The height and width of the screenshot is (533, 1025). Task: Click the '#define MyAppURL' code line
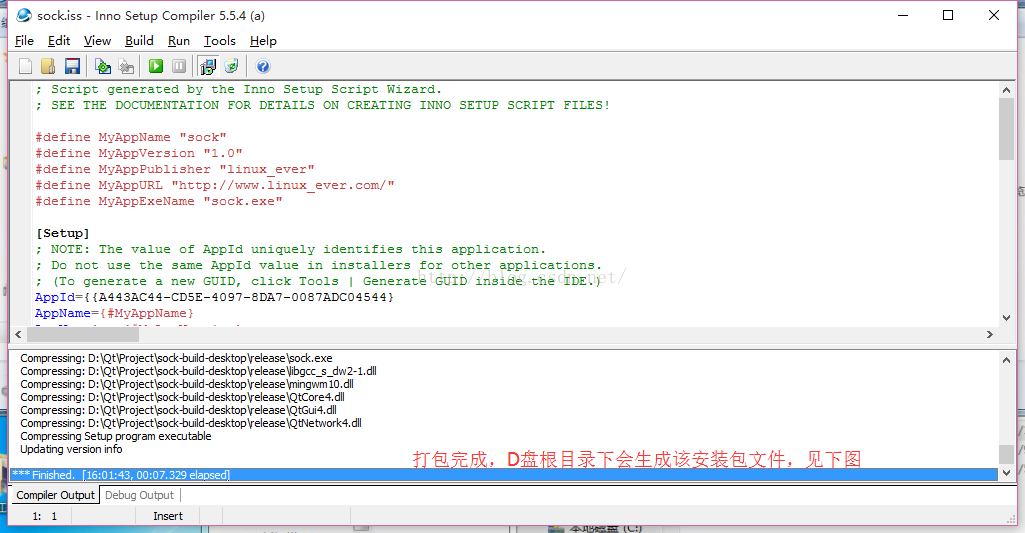point(215,185)
